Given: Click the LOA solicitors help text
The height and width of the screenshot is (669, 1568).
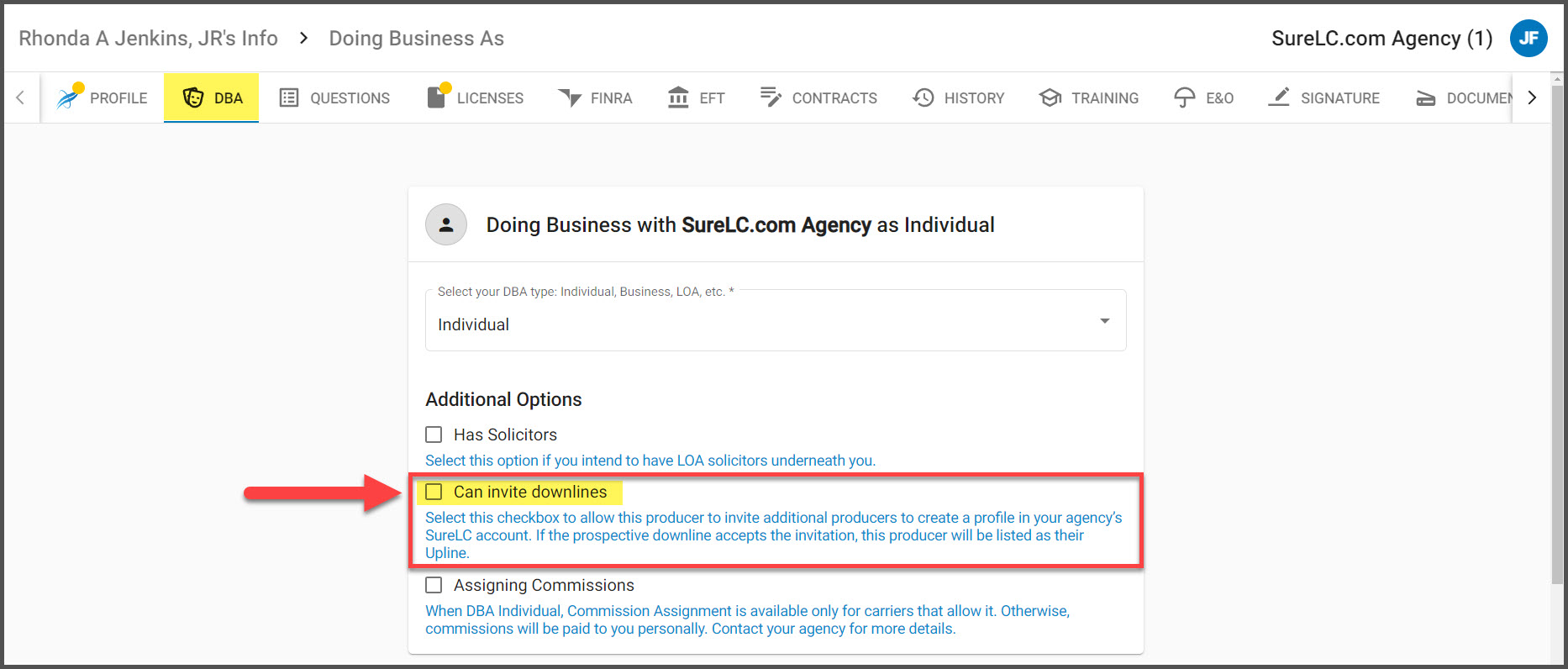Looking at the screenshot, I should (x=650, y=461).
